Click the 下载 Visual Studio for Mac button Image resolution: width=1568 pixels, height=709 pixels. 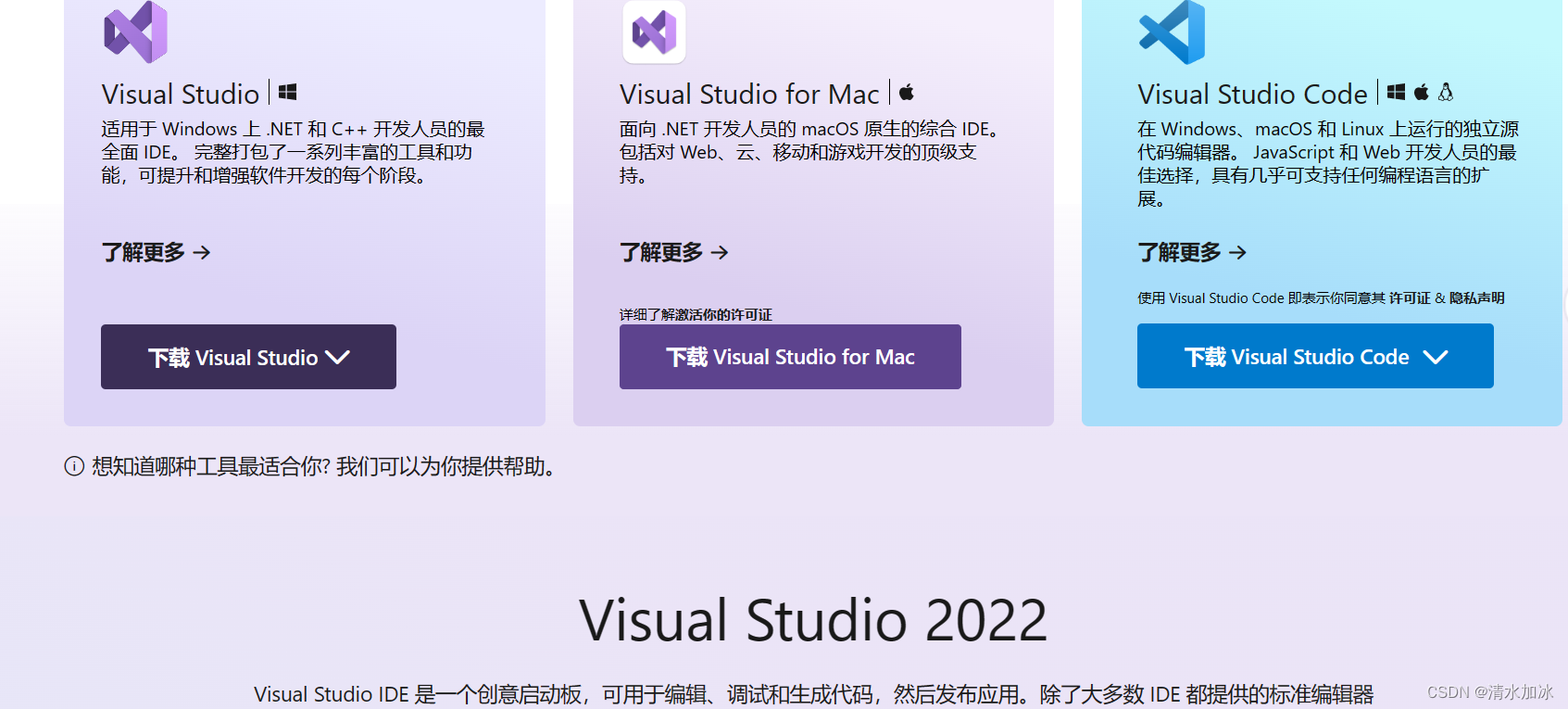coord(790,357)
